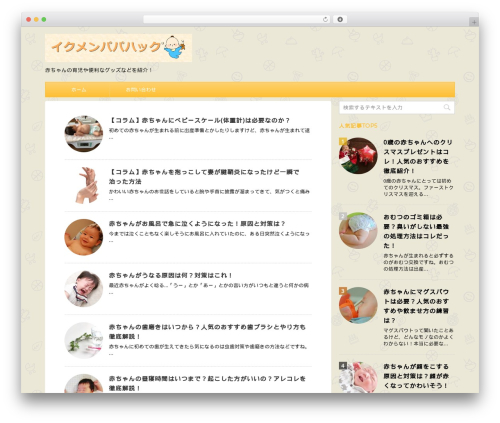Click the baby on scale thumbnail
The width and height of the screenshot is (500, 423).
click(84, 134)
